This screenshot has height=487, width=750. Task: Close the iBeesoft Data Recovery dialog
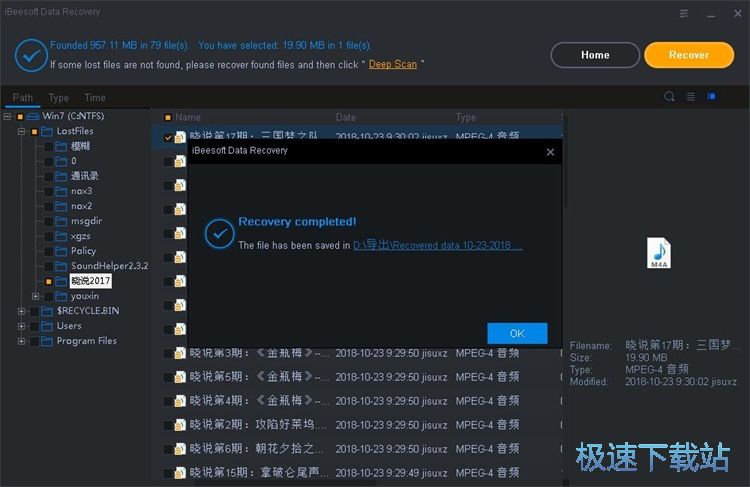551,152
